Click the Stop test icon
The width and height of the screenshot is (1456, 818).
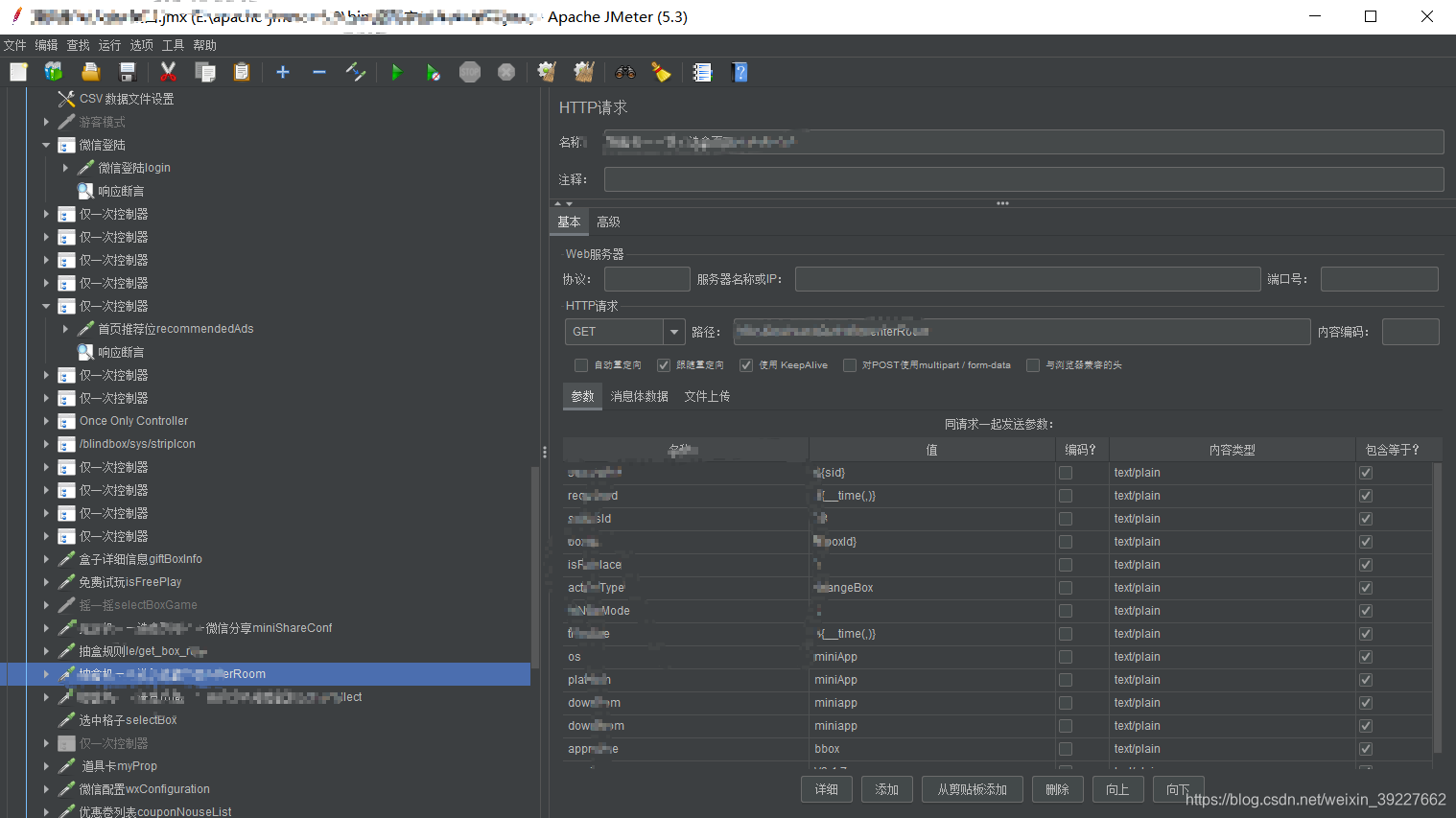click(x=470, y=72)
